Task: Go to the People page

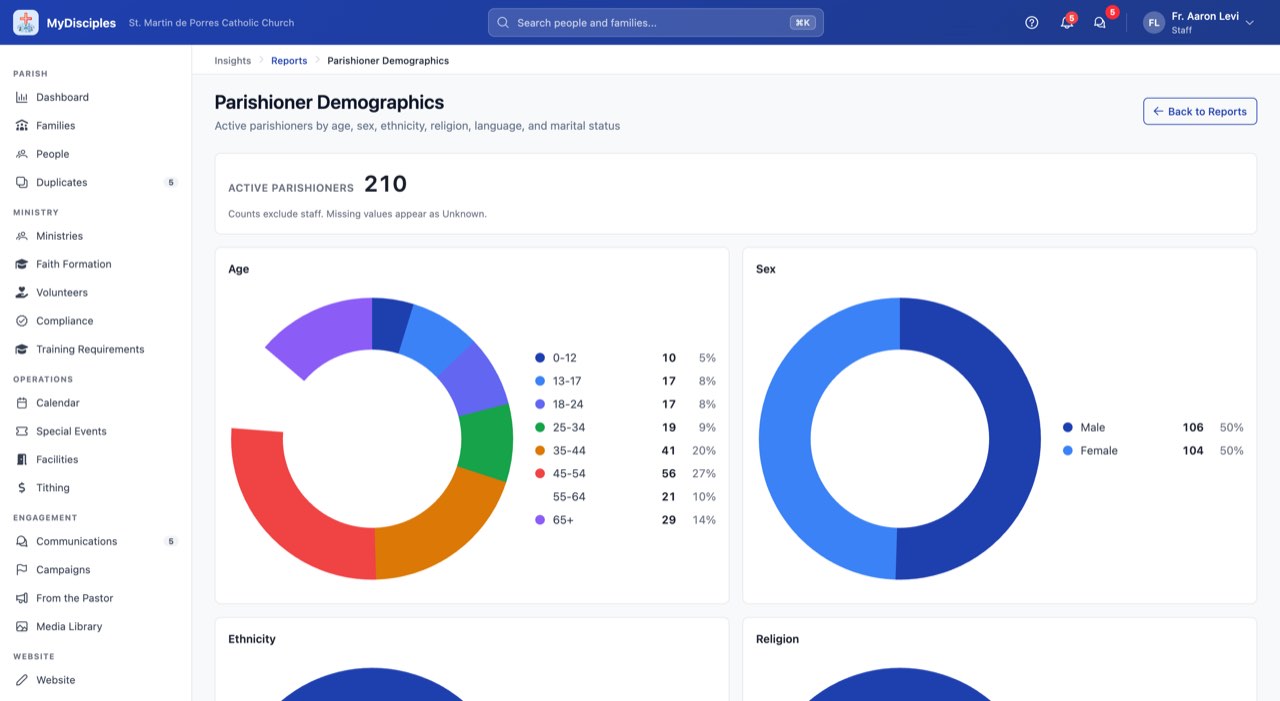Action: (96, 154)
